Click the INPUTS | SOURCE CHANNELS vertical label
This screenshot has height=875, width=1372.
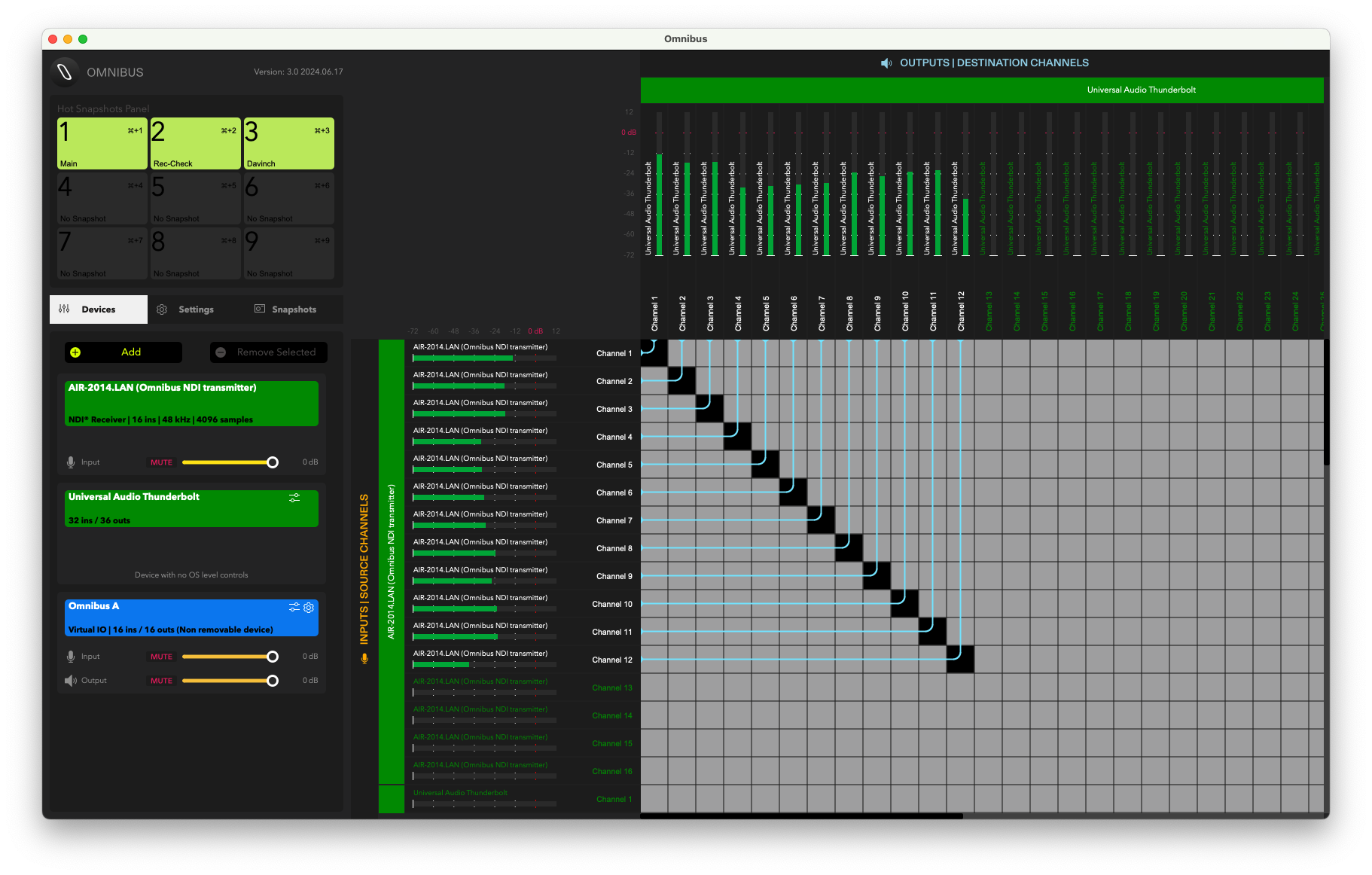pos(364,569)
